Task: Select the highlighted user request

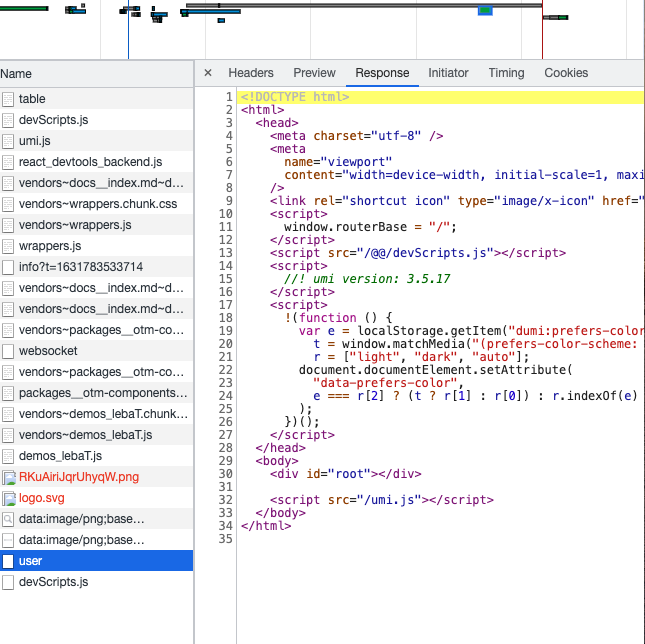Action: pyautogui.click(x=96, y=561)
